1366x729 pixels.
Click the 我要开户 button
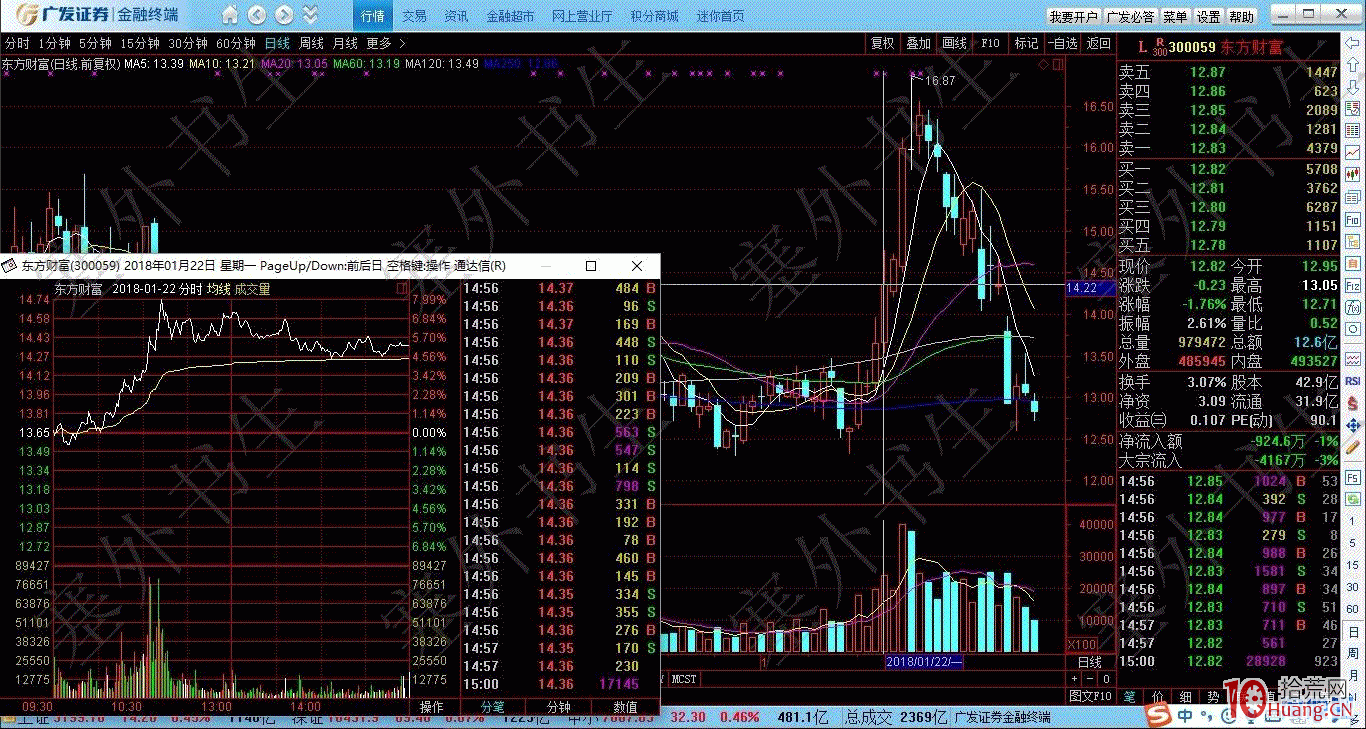[x=1074, y=17]
